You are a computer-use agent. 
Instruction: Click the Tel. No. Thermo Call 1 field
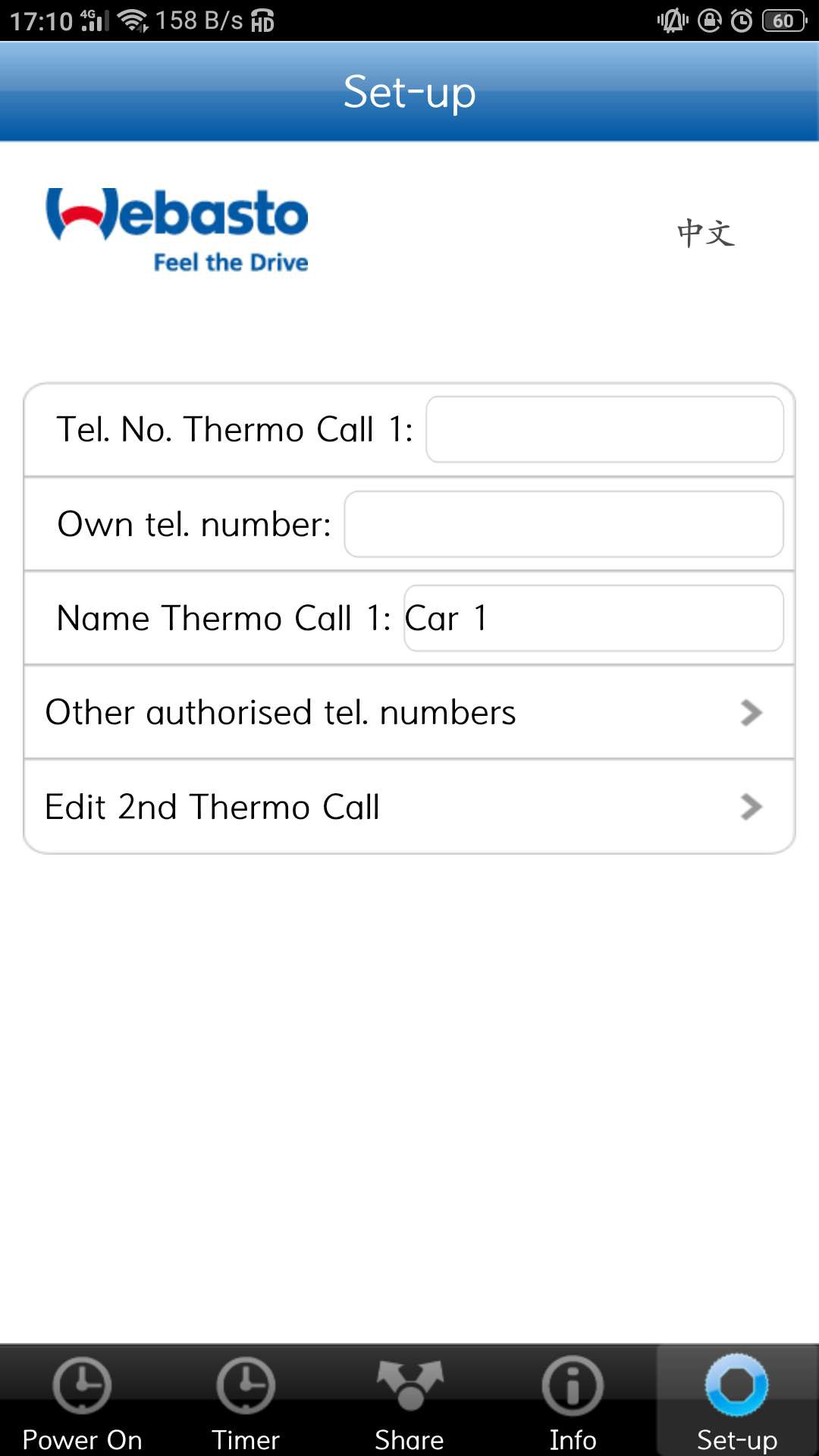tap(604, 430)
